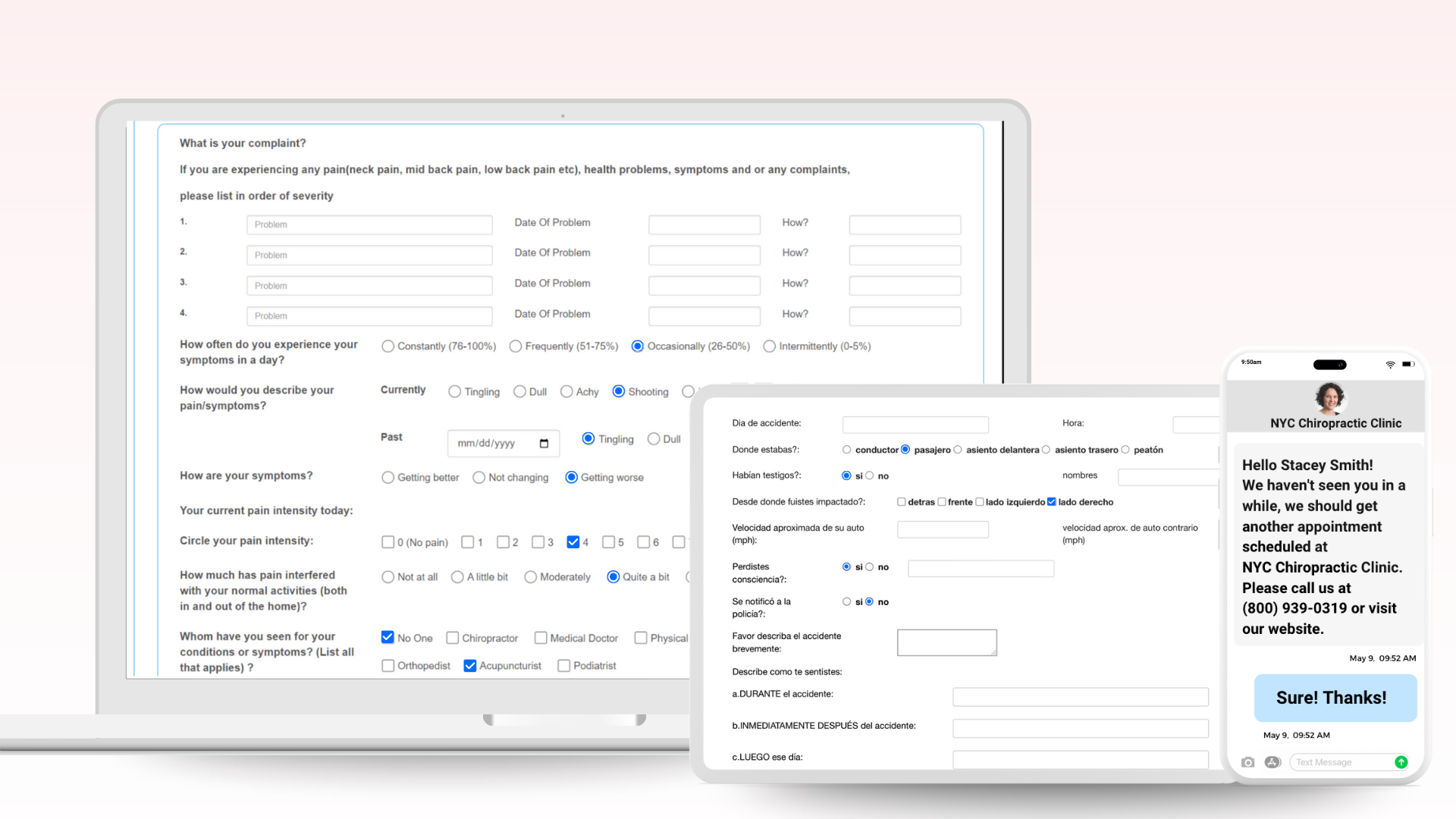Open the calendar picker on Past date

544,444
